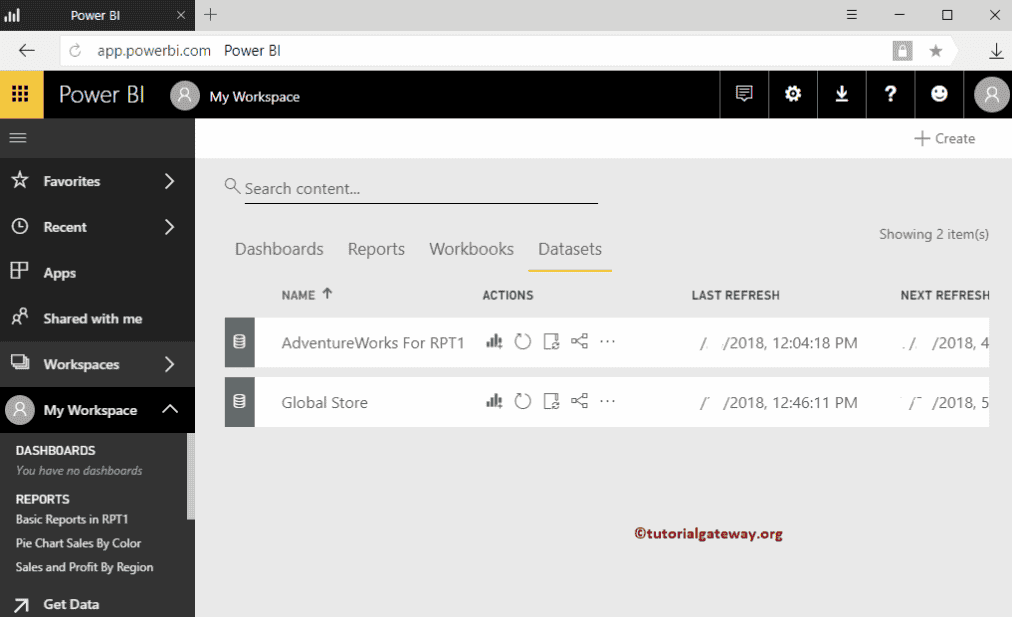Create report icon for Global Store

494,401
